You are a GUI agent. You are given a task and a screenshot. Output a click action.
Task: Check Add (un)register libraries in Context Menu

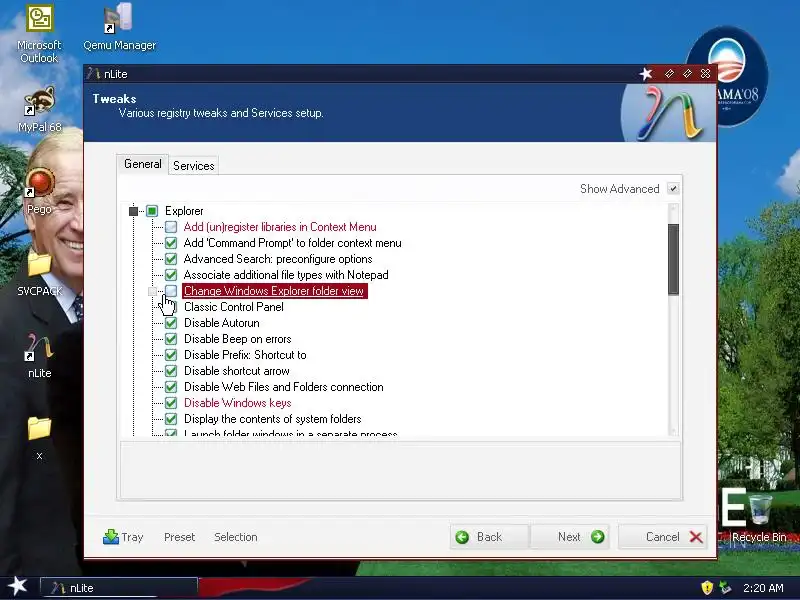coord(171,227)
